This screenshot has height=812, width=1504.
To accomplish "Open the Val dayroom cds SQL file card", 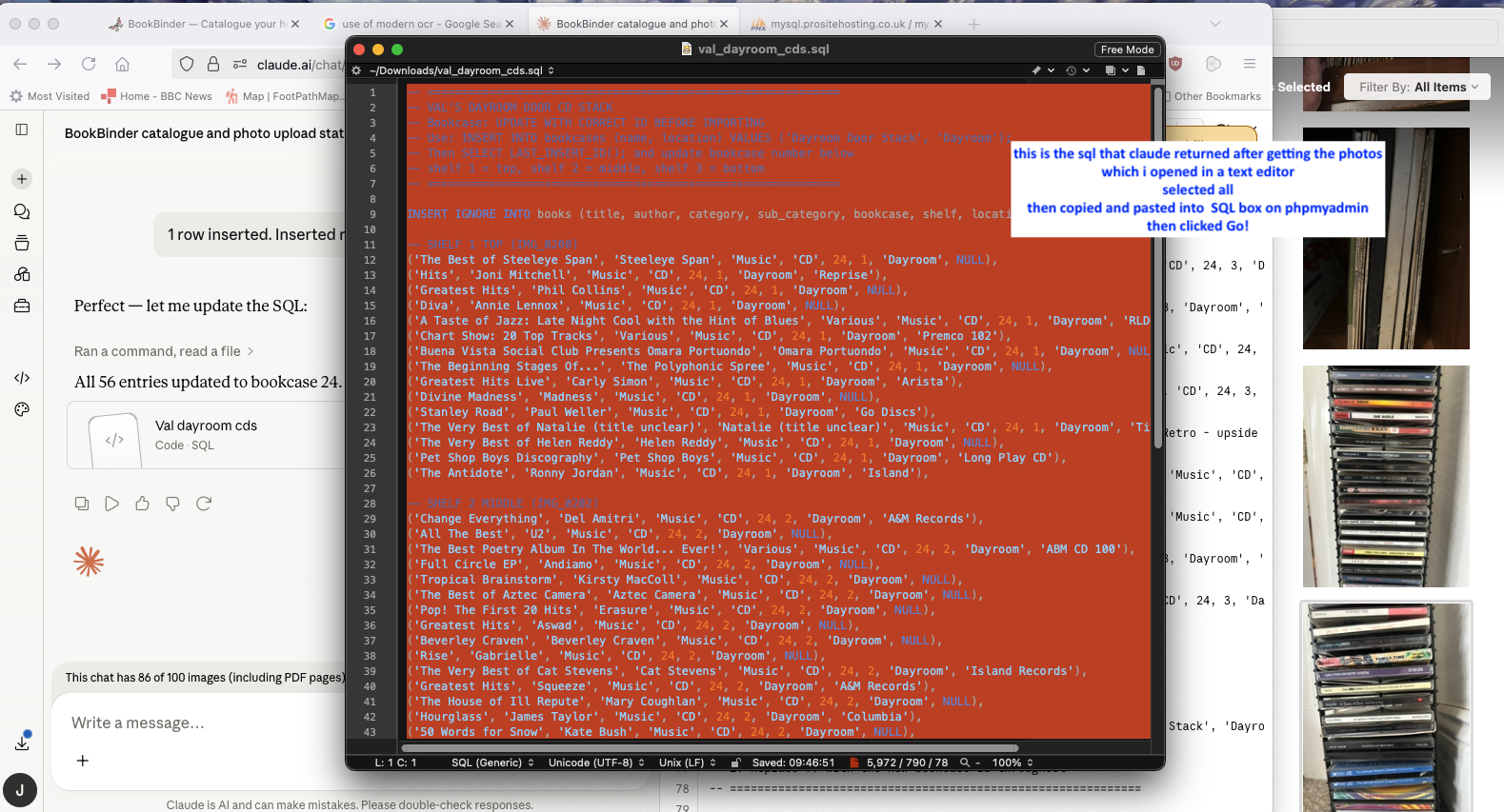I will click(x=207, y=435).
